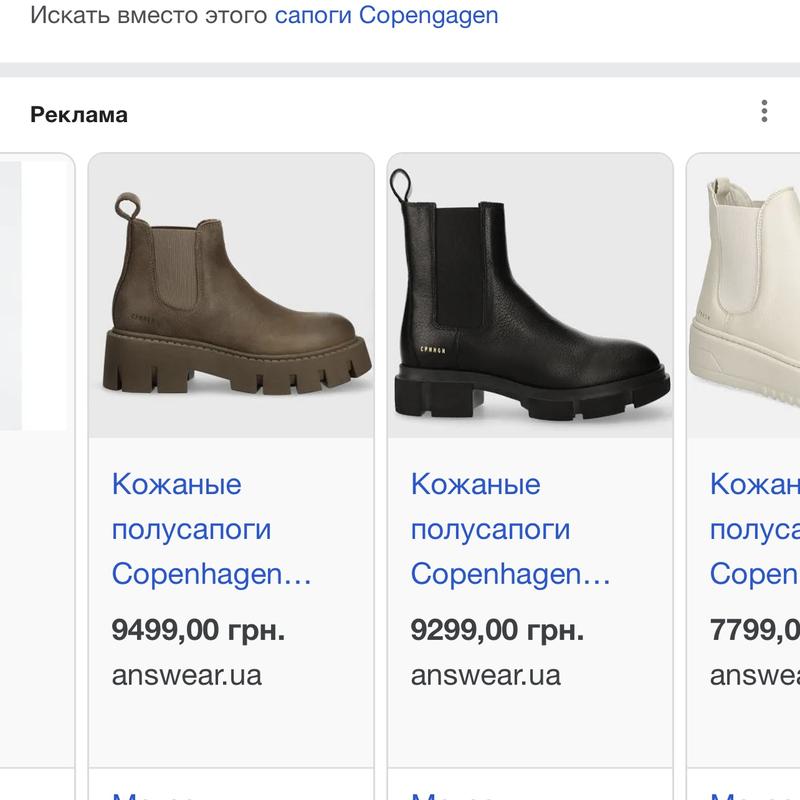Search instead for сапоги Copengagen
Image resolution: width=800 pixels, height=800 pixels.
(386, 15)
